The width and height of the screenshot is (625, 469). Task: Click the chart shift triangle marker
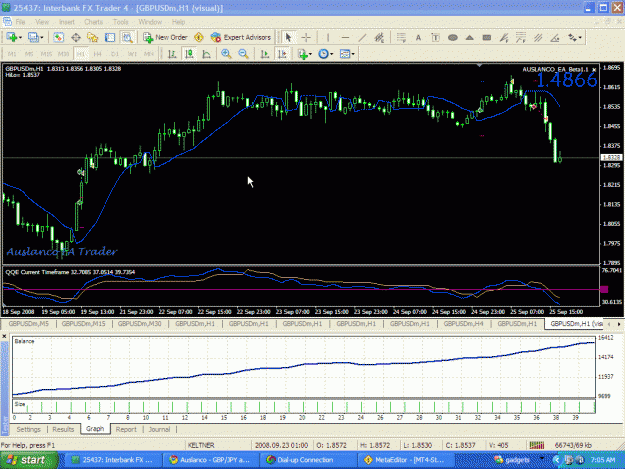tap(480, 65)
